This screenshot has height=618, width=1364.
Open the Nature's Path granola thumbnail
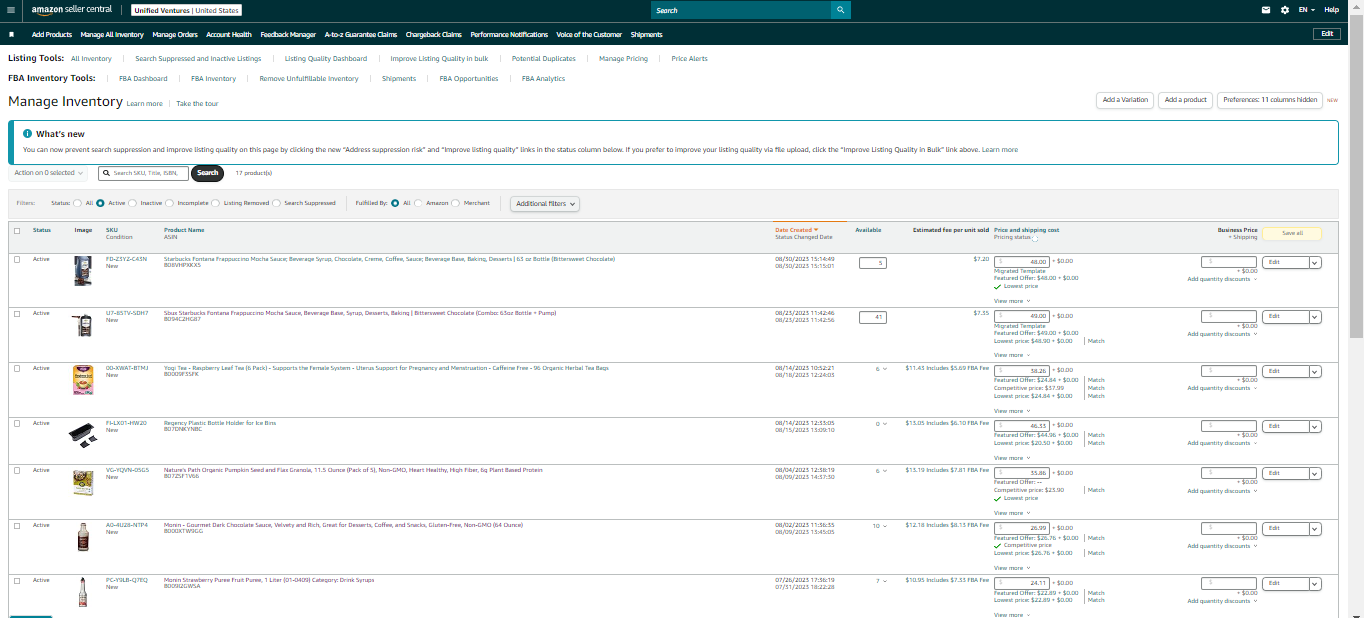[x=83, y=483]
